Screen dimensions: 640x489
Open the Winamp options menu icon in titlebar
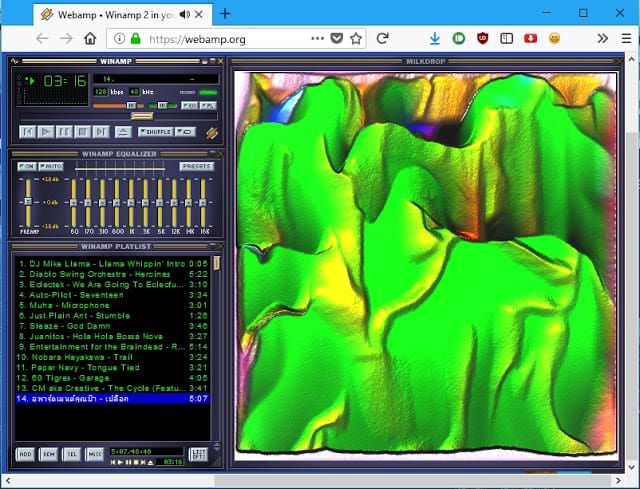(x=15, y=61)
